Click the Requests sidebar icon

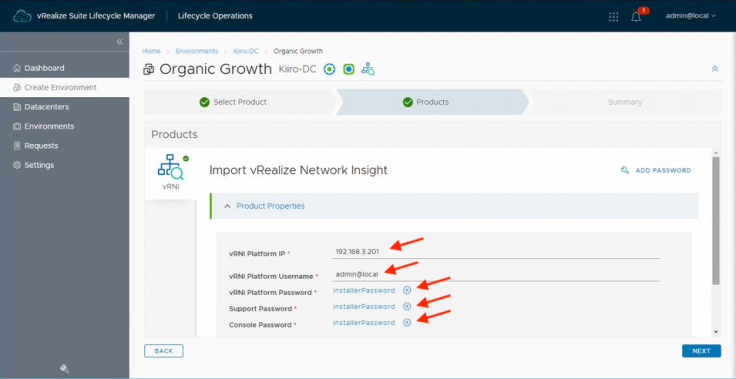click(17, 146)
